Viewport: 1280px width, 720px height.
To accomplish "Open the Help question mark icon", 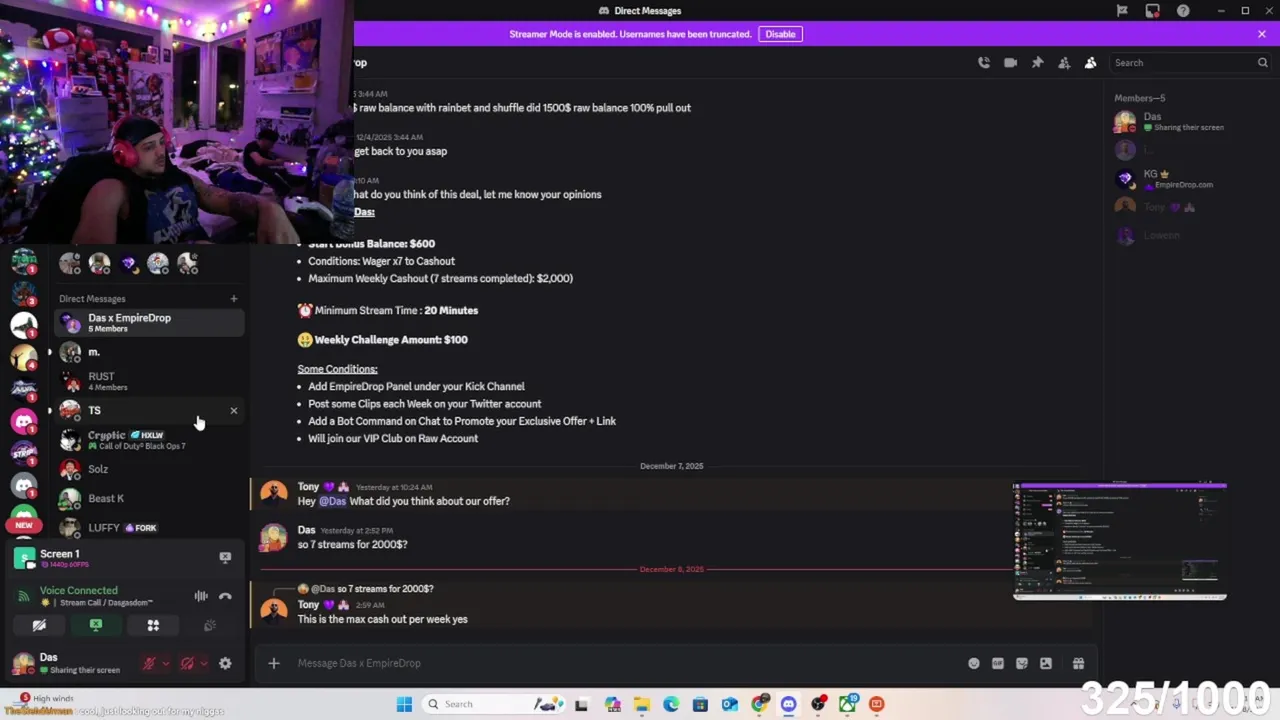I will [x=1184, y=11].
